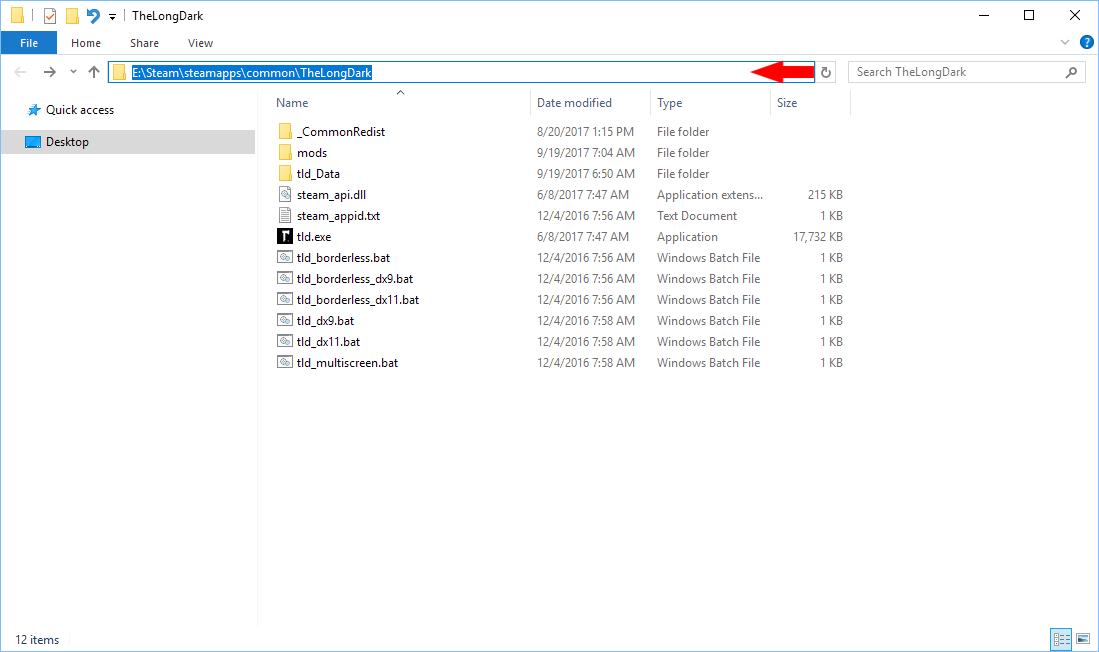
Task: Click the TheLongDark window title
Action: coord(168,15)
